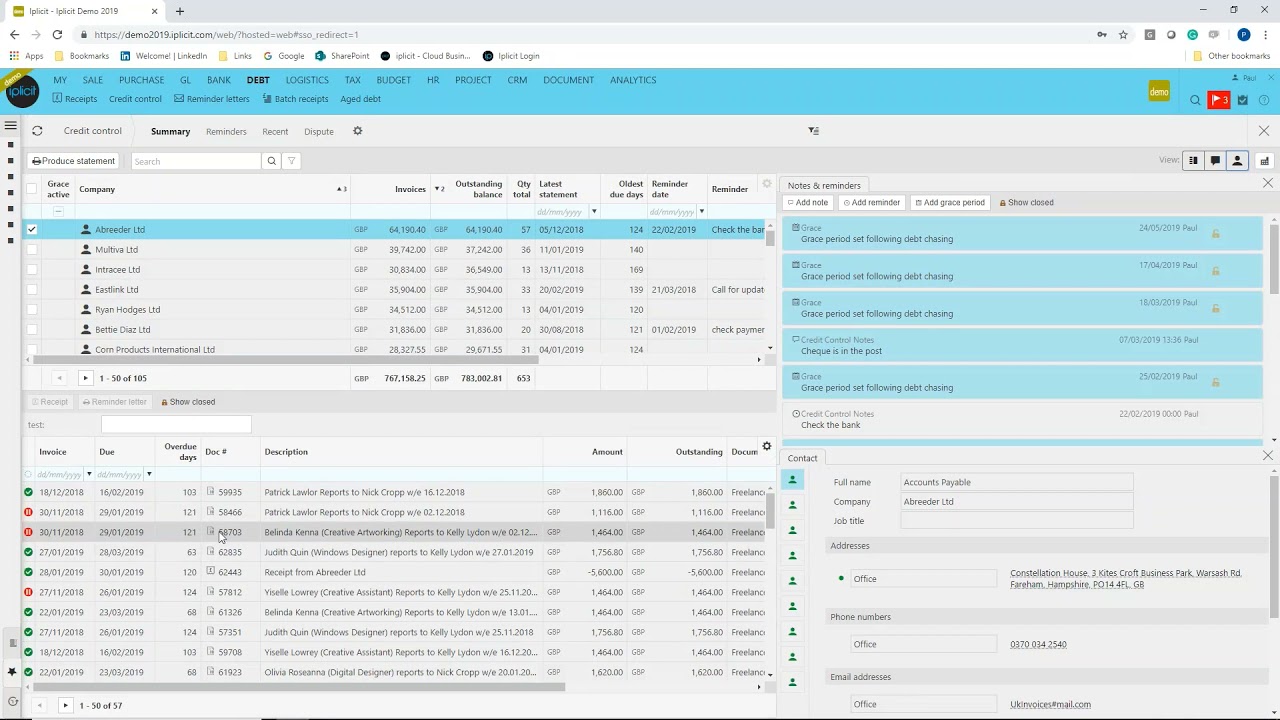Open the help question mark icon

(x=1264, y=100)
